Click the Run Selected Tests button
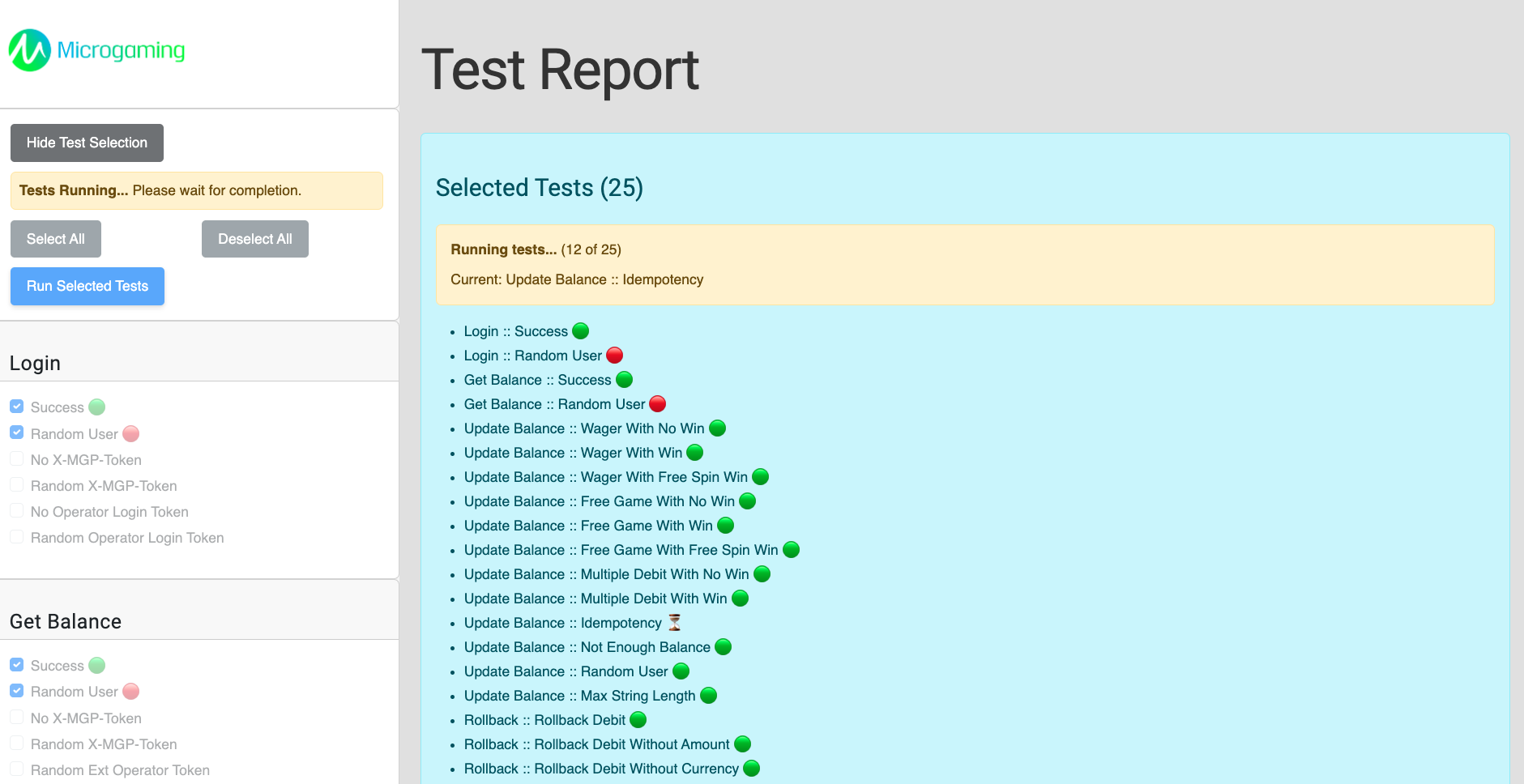 pyautogui.click(x=88, y=286)
